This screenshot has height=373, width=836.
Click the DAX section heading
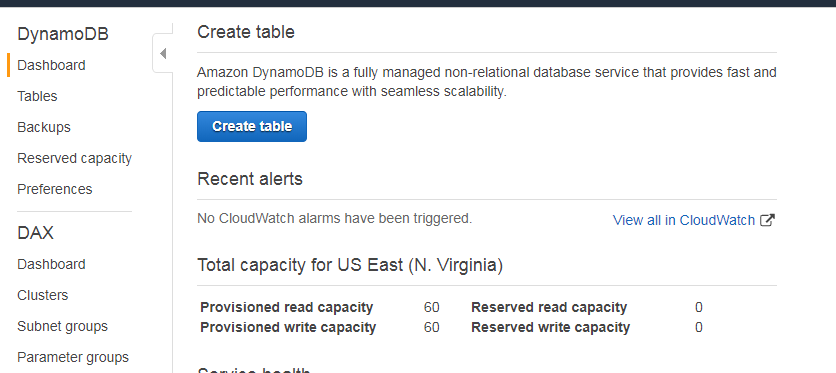click(35, 233)
